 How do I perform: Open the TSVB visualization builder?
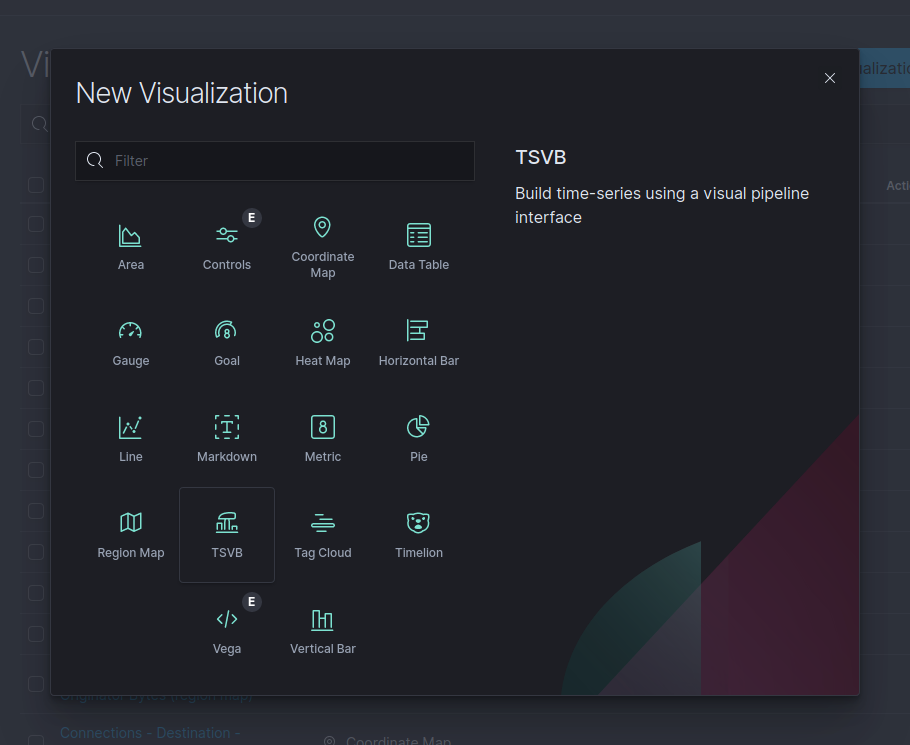pyautogui.click(x=227, y=532)
